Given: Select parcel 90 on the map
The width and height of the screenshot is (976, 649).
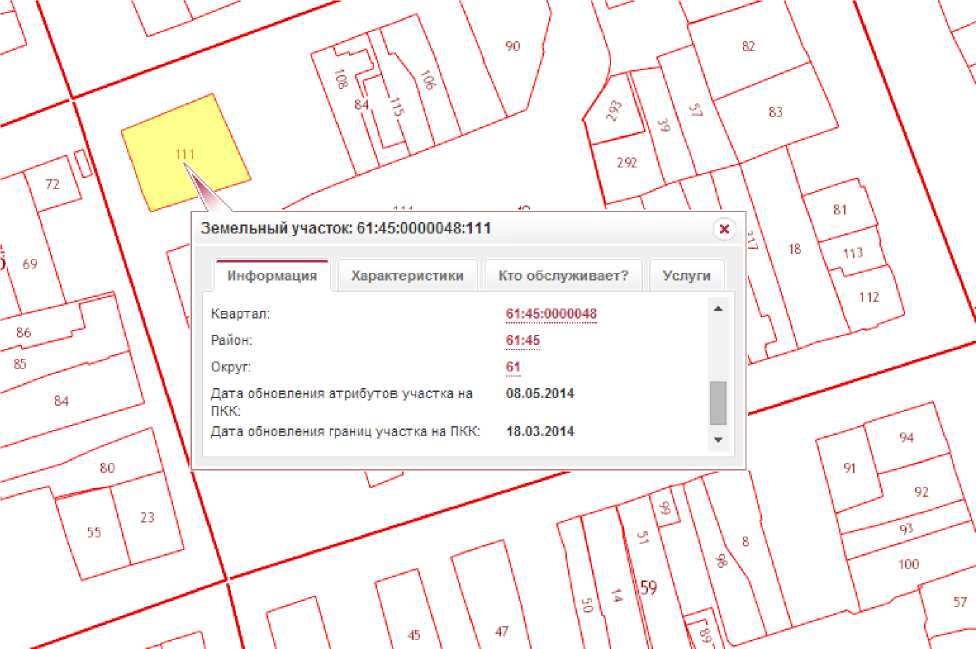Looking at the screenshot, I should (x=512, y=46).
